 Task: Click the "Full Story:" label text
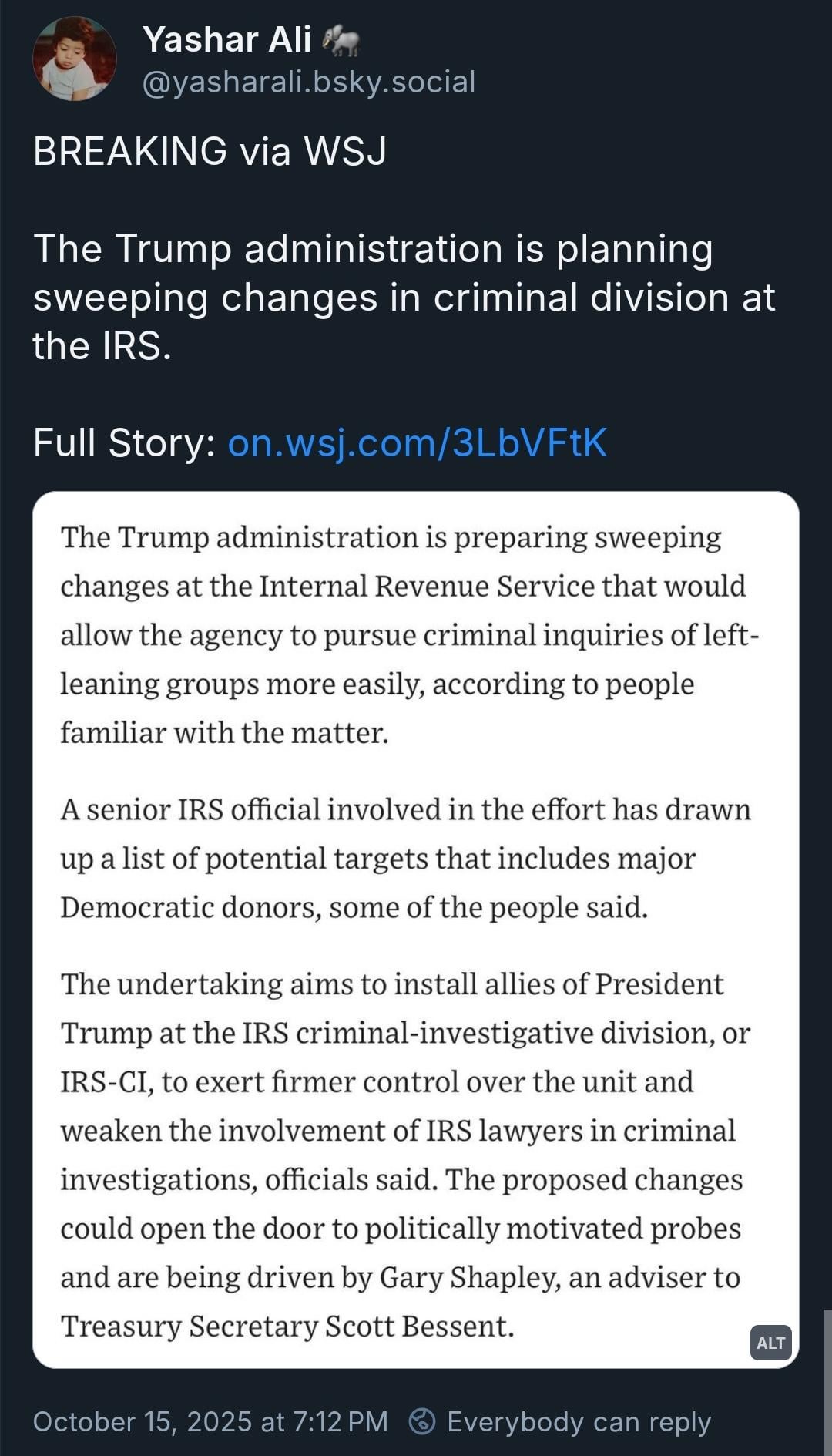pyautogui.click(x=124, y=443)
